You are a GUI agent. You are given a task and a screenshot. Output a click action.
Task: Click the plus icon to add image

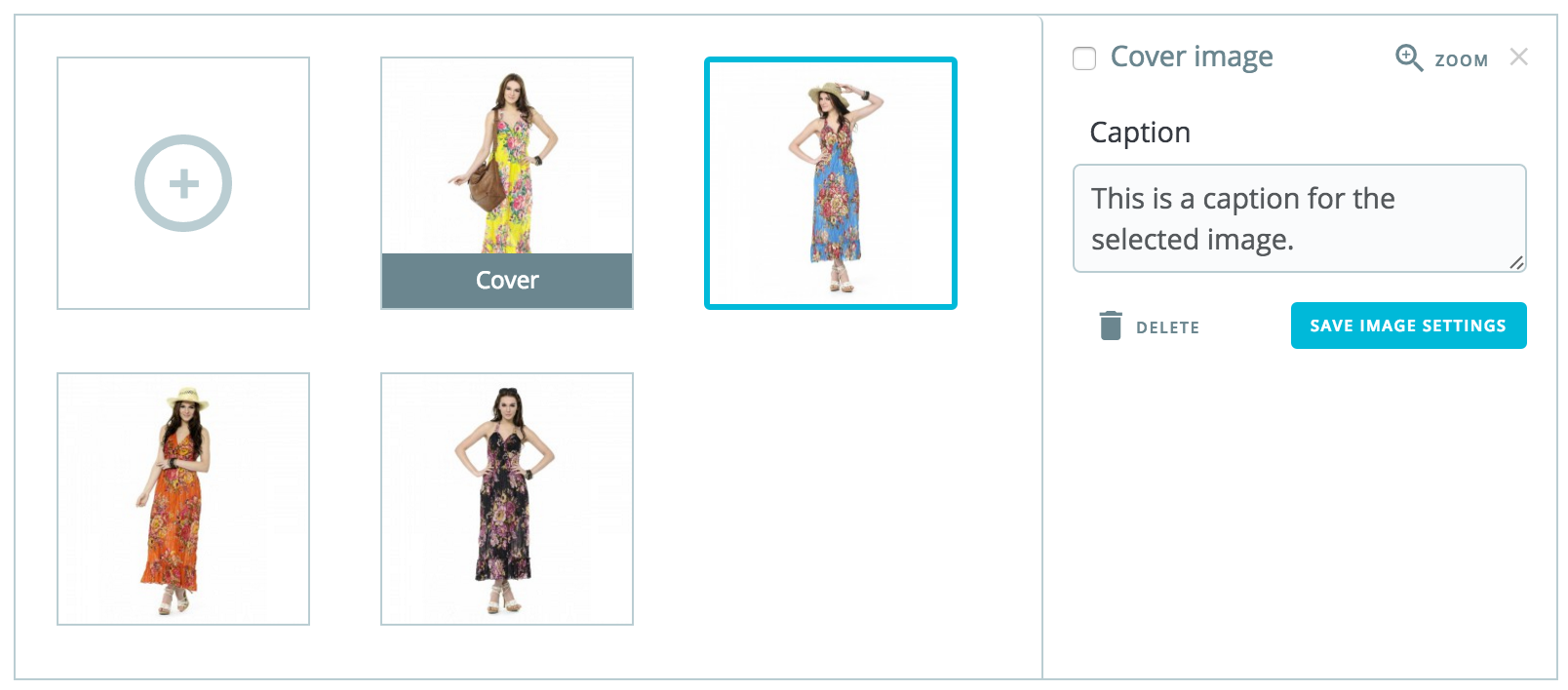(x=183, y=183)
